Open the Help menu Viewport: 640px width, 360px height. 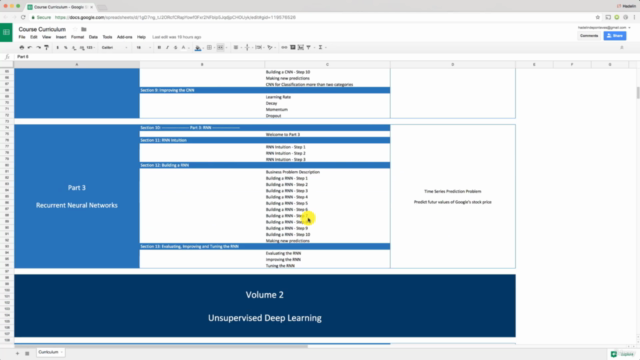141,37
